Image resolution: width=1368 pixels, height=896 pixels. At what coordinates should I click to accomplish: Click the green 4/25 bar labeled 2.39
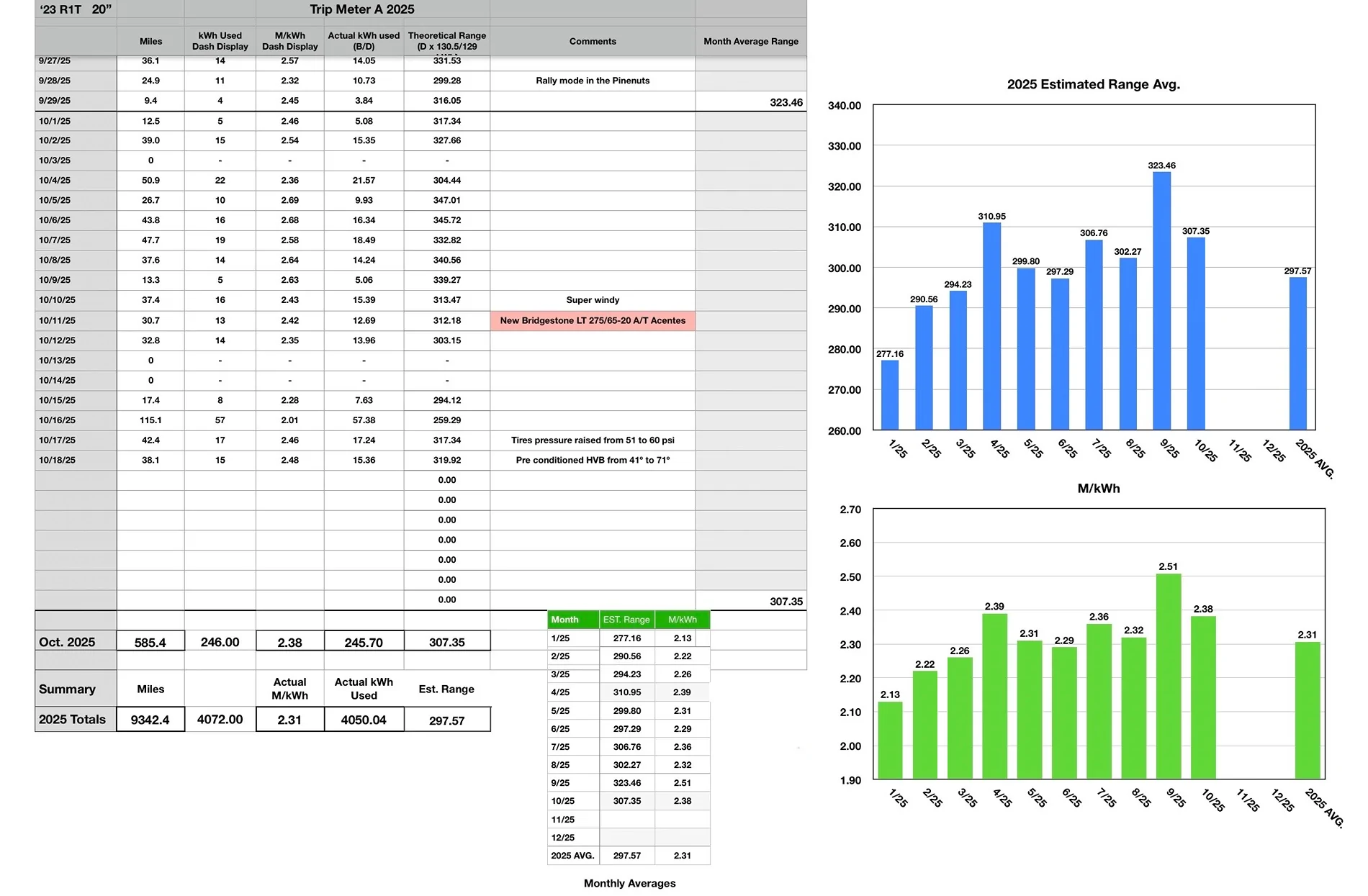(x=994, y=696)
